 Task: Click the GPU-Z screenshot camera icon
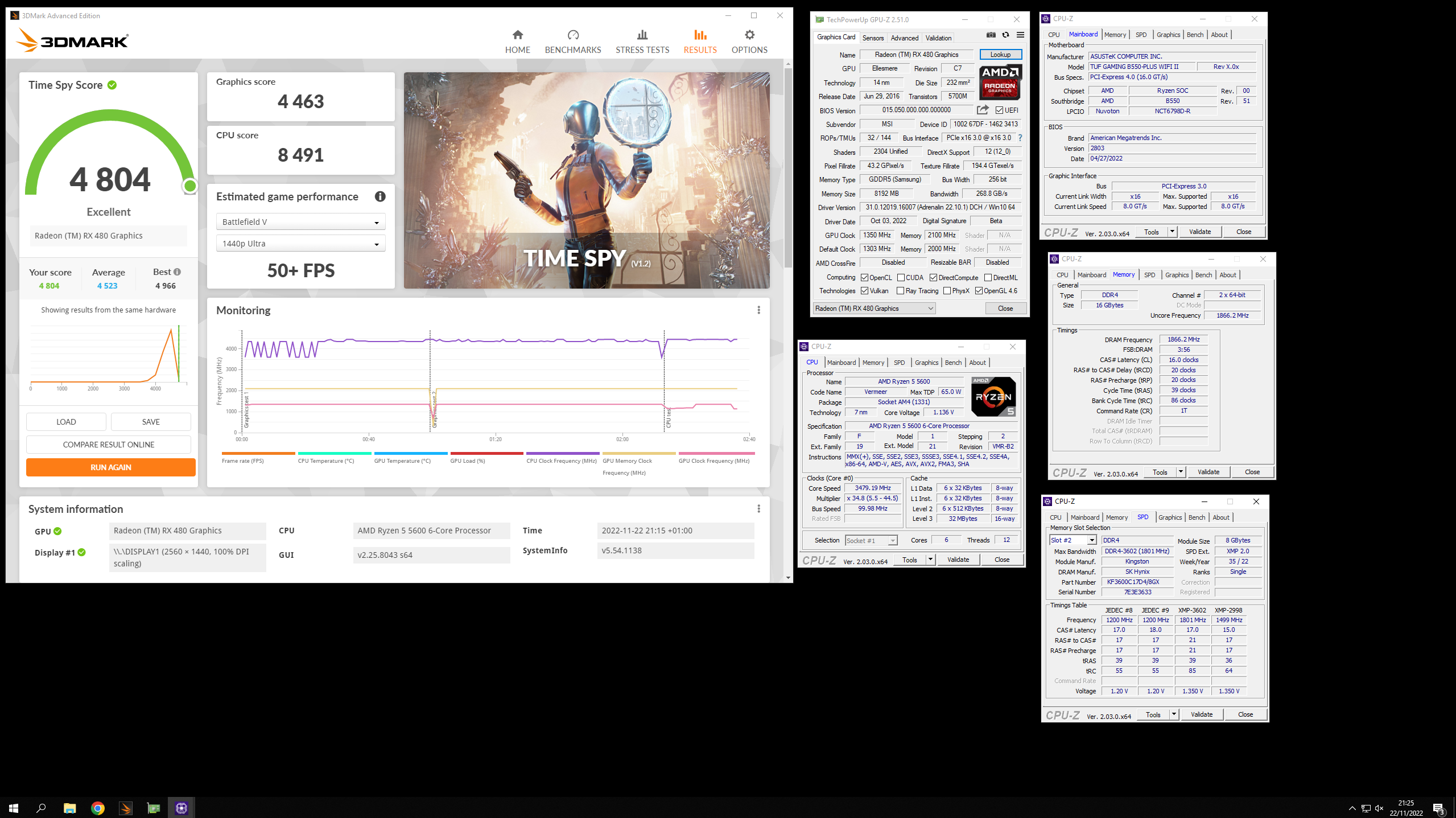pyautogui.click(x=991, y=35)
